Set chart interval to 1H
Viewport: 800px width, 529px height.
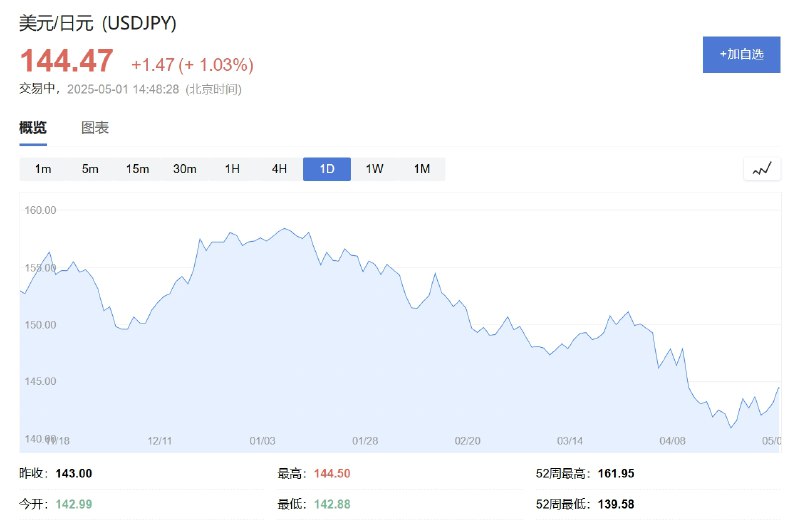pyautogui.click(x=232, y=169)
